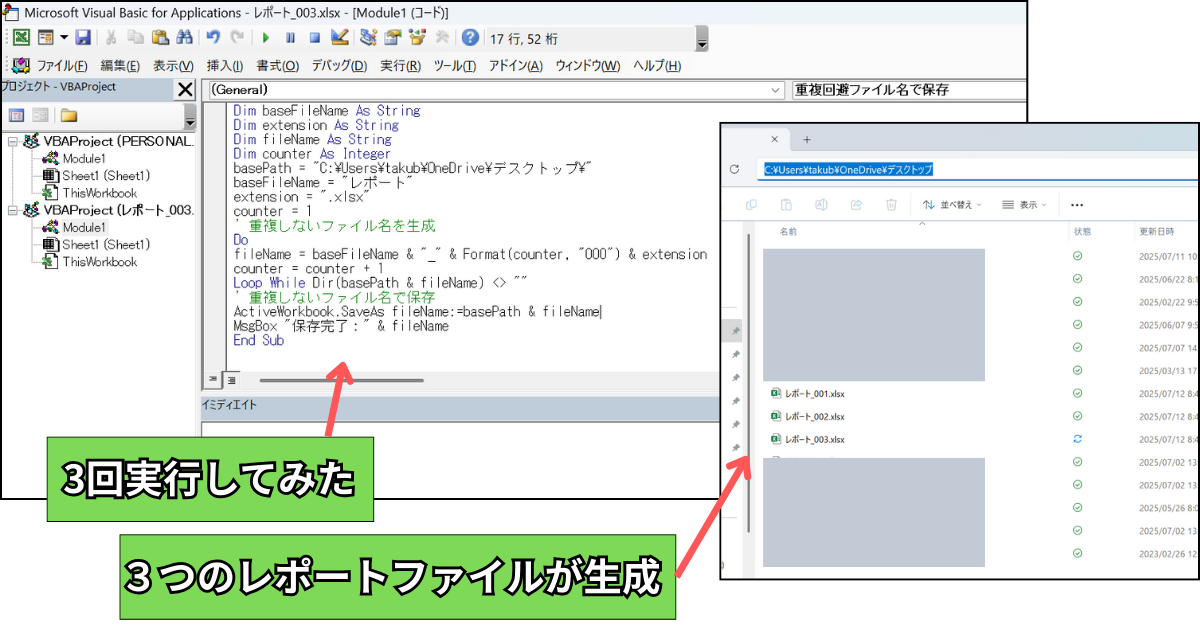Run the macro with the green play icon
The image size is (1200, 630).
point(266,38)
